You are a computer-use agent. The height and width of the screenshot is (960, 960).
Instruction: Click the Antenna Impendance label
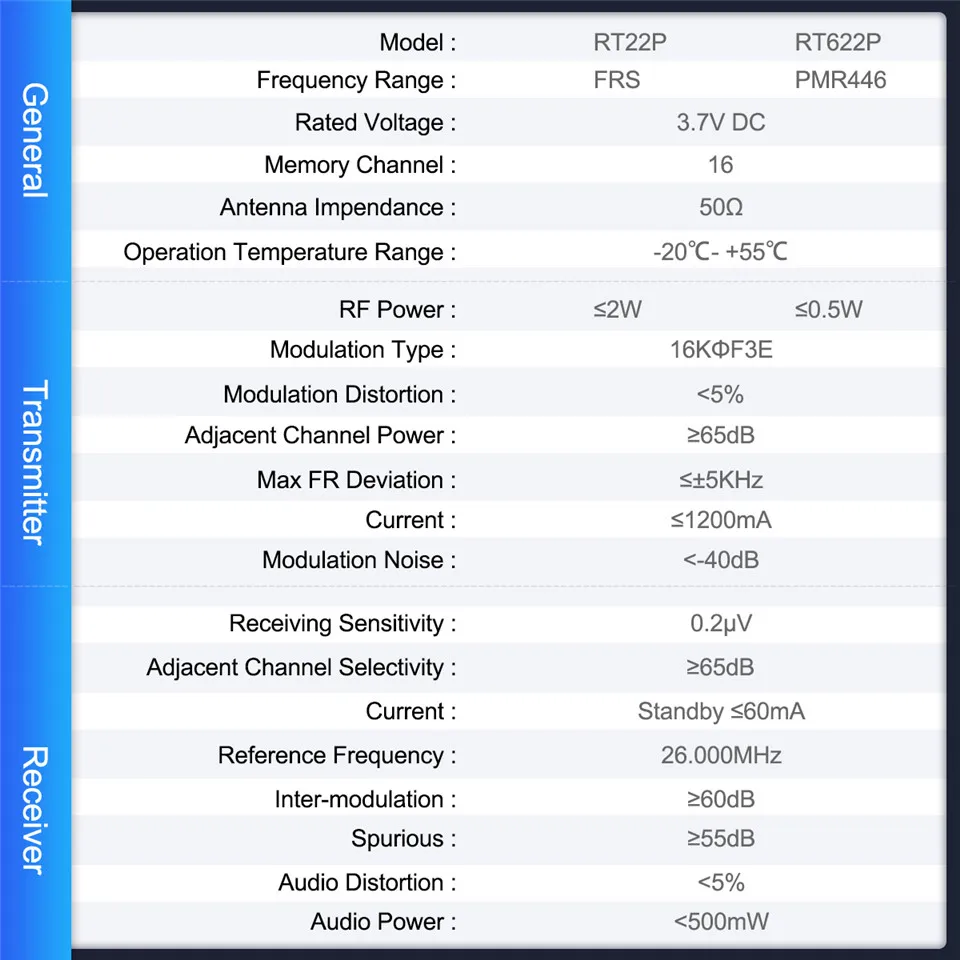point(338,208)
